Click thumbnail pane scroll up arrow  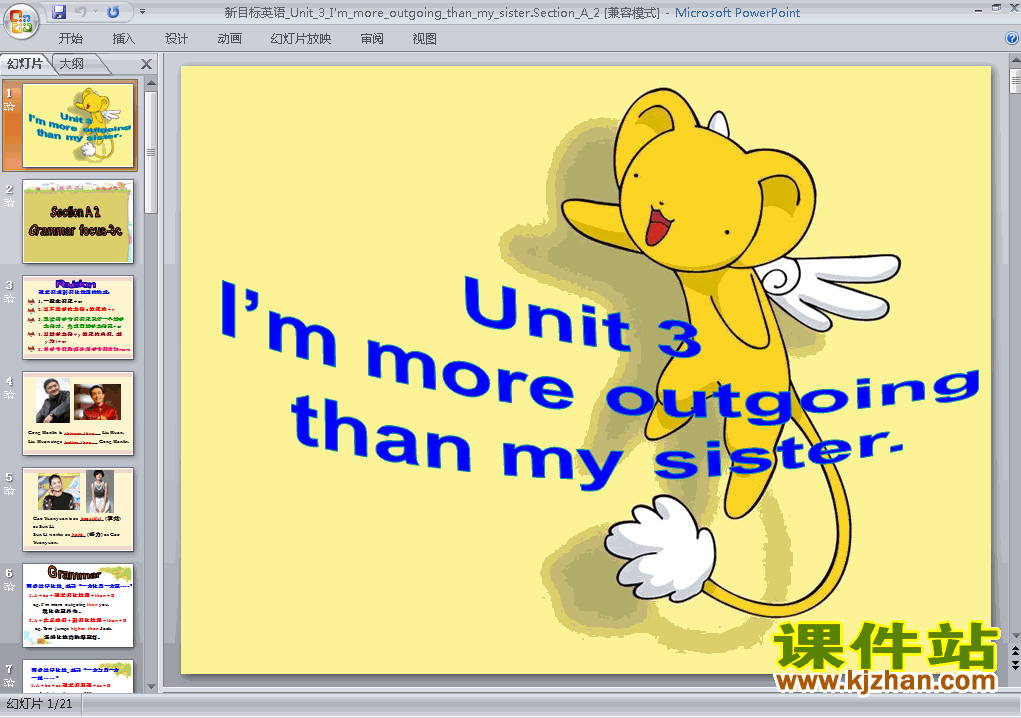151,83
